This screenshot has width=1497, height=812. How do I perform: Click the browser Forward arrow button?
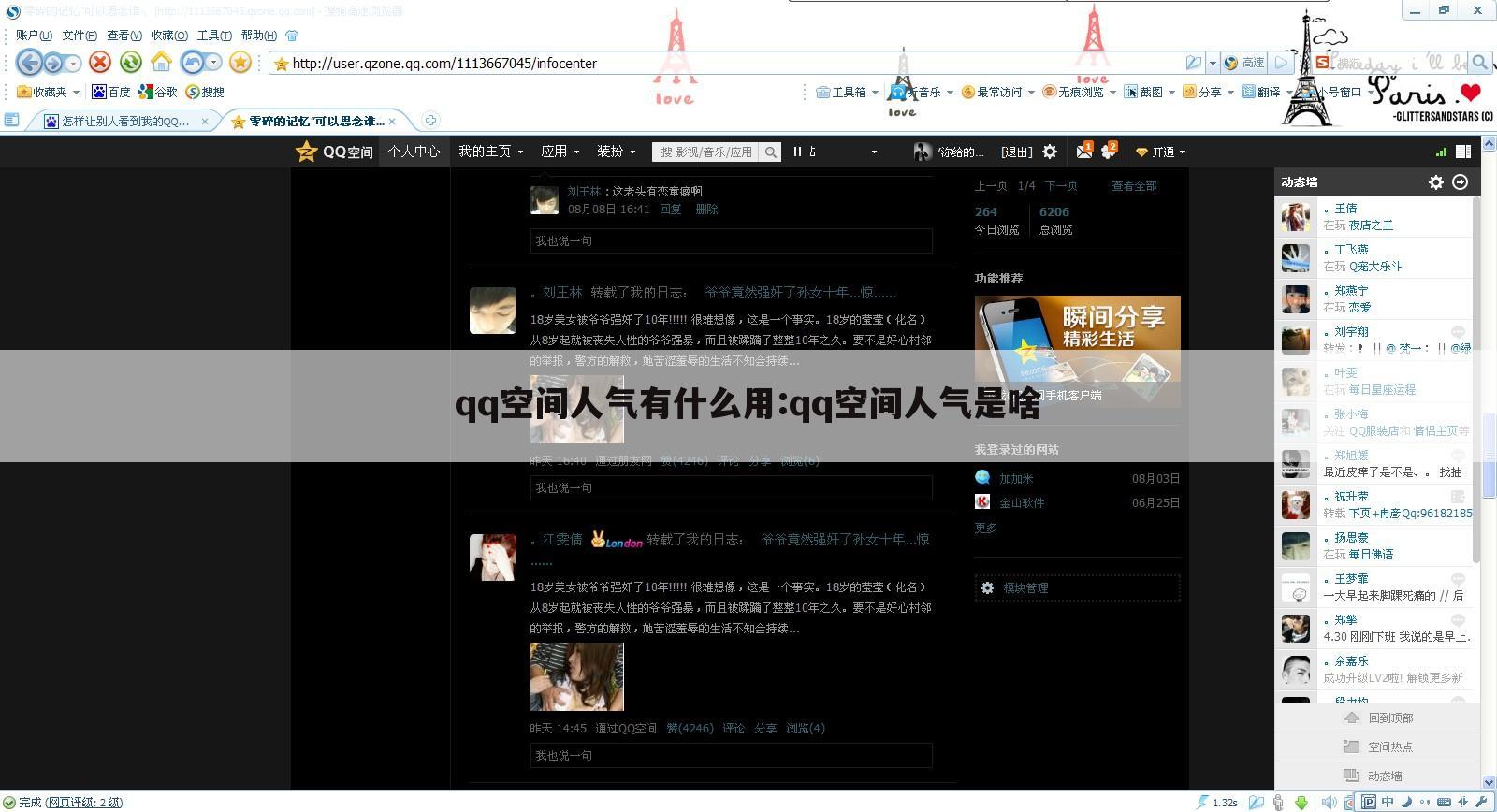(x=54, y=63)
